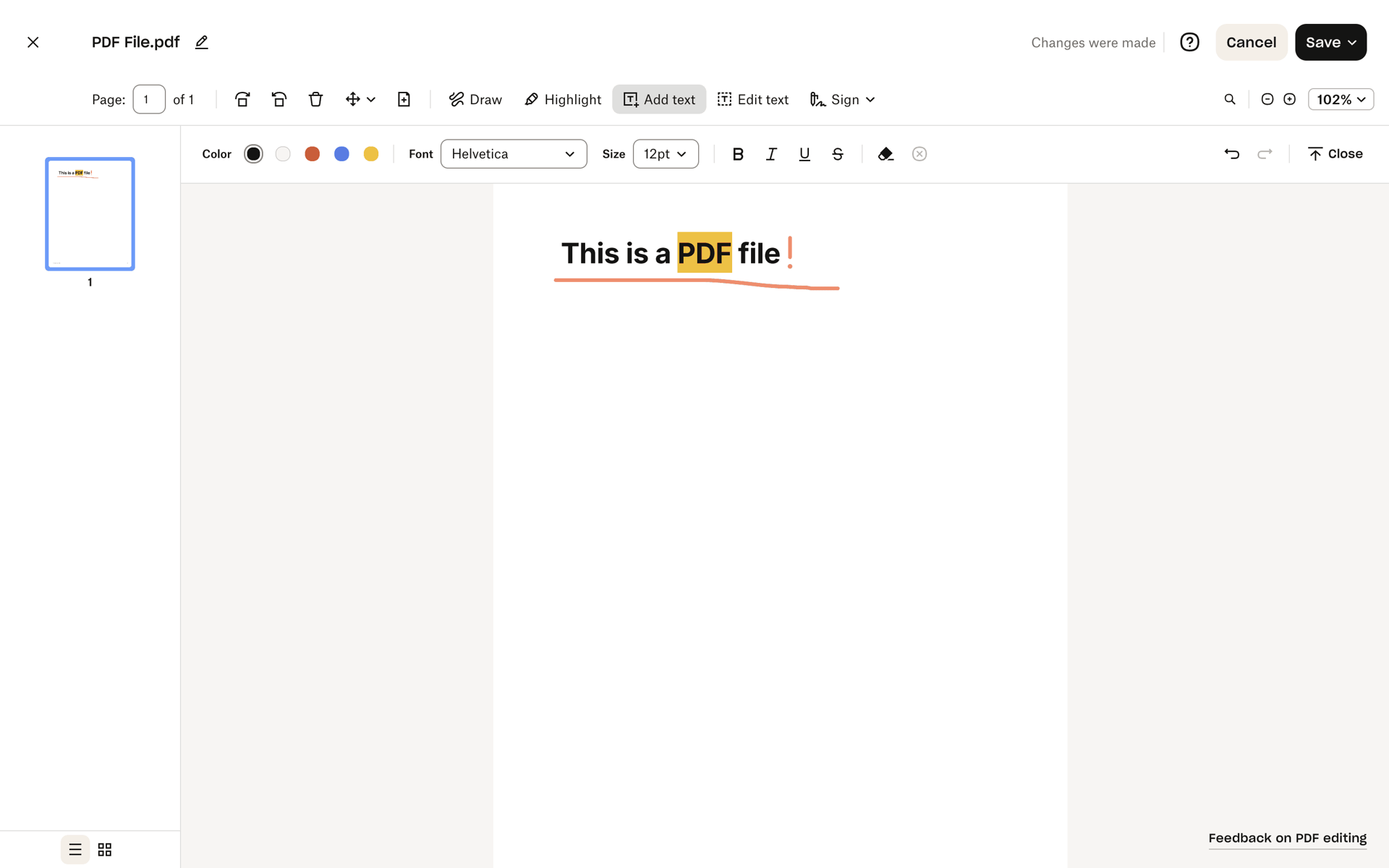Screen dimensions: 1389x868
Task: Choose the orange-red color swatch
Action: (x=313, y=153)
